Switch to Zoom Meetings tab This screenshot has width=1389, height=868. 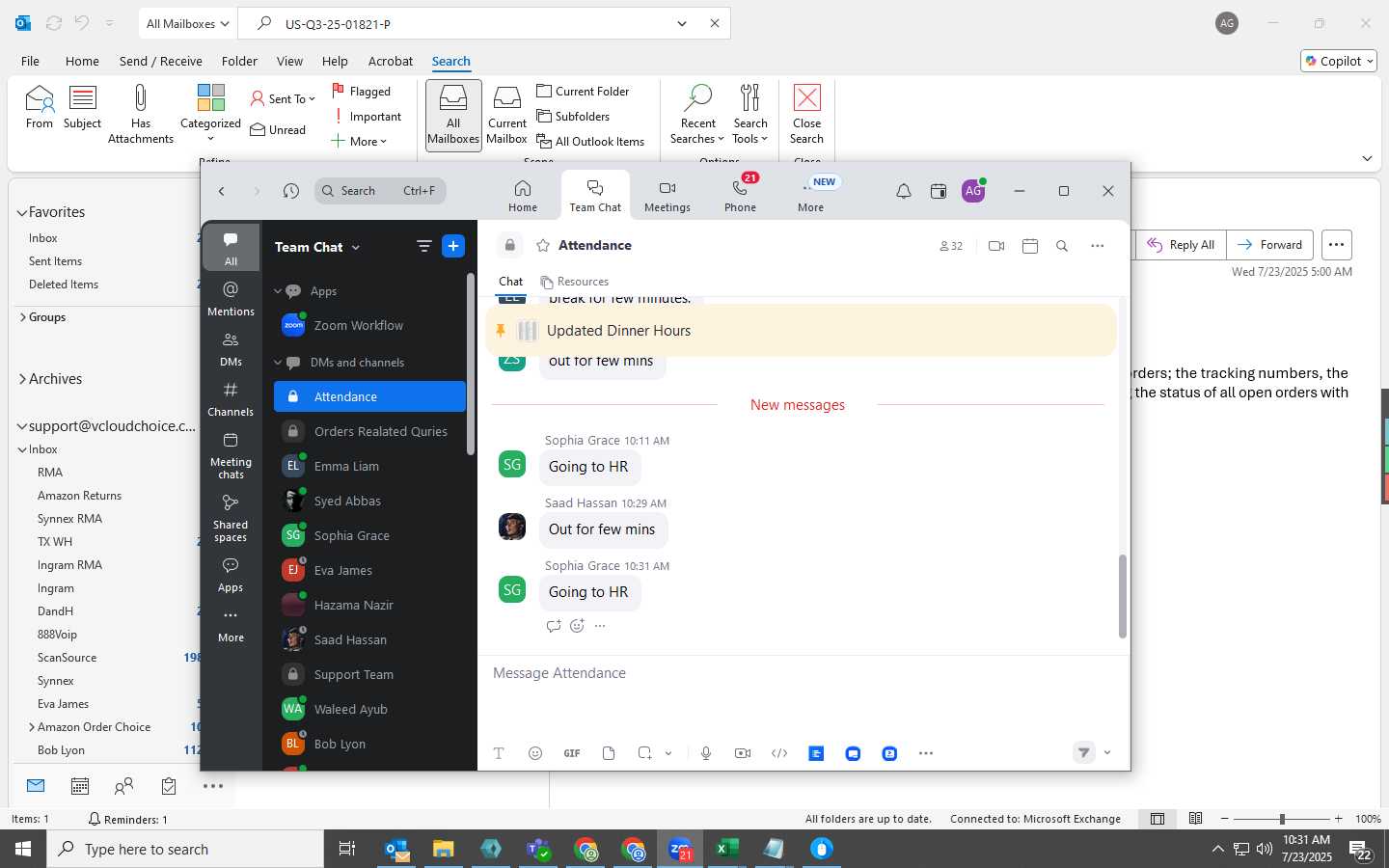point(667,196)
